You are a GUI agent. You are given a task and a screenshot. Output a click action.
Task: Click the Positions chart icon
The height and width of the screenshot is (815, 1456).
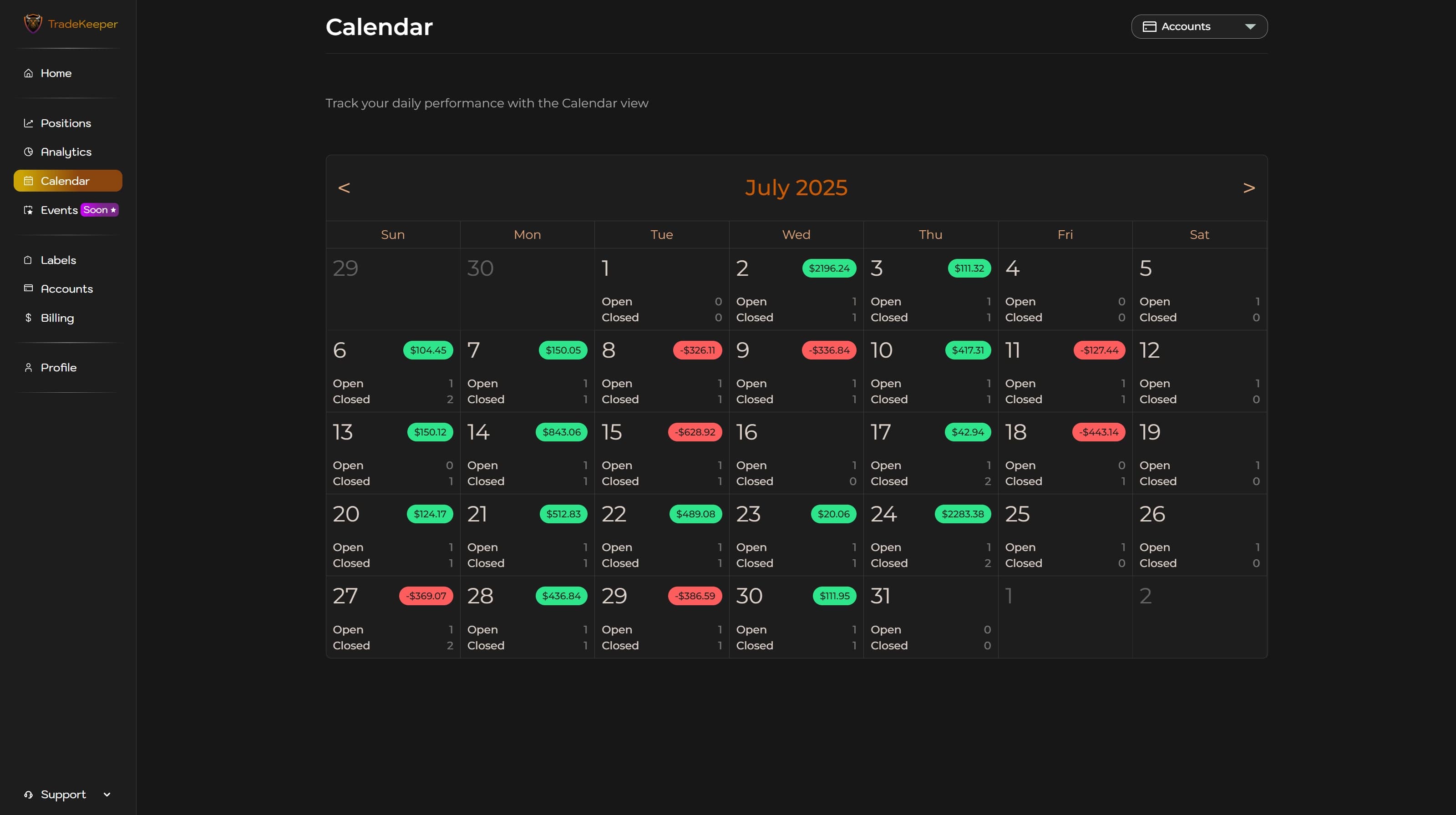(29, 123)
